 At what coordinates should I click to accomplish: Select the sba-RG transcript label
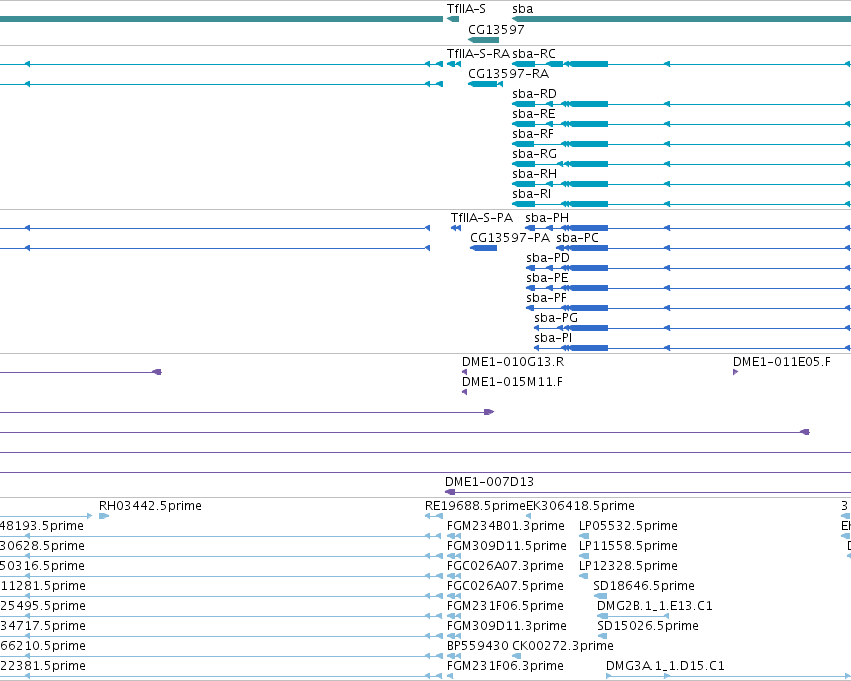click(x=535, y=154)
